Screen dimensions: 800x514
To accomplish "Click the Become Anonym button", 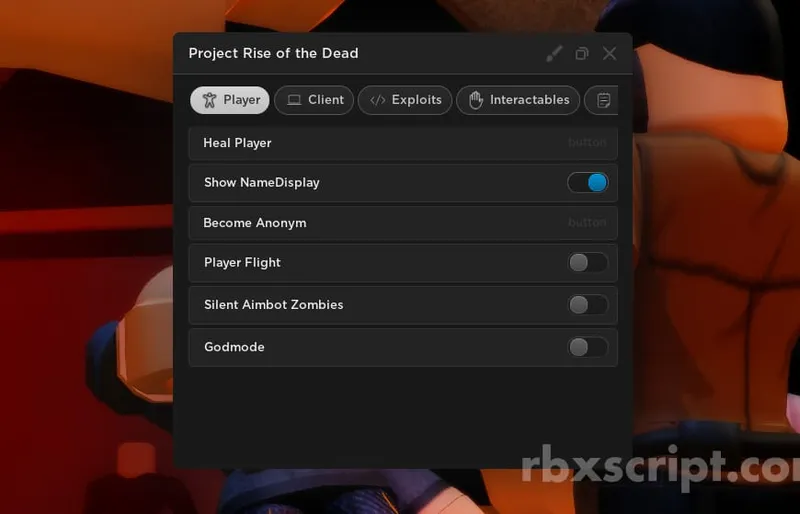I will 403,223.
